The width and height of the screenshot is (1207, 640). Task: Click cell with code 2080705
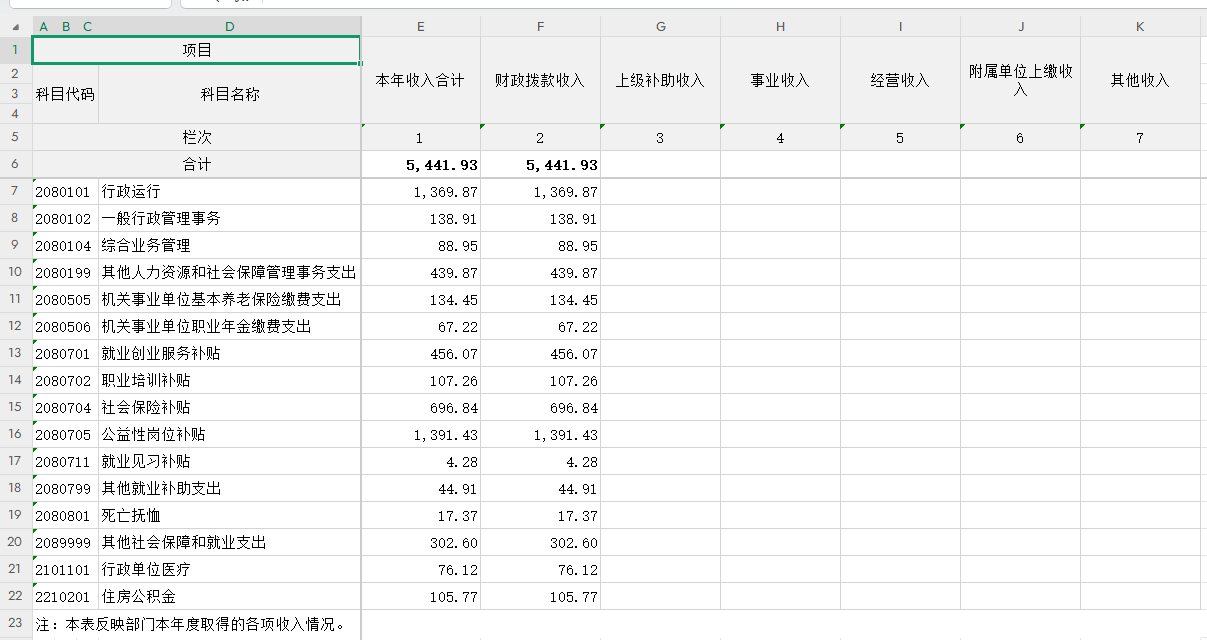[65, 434]
